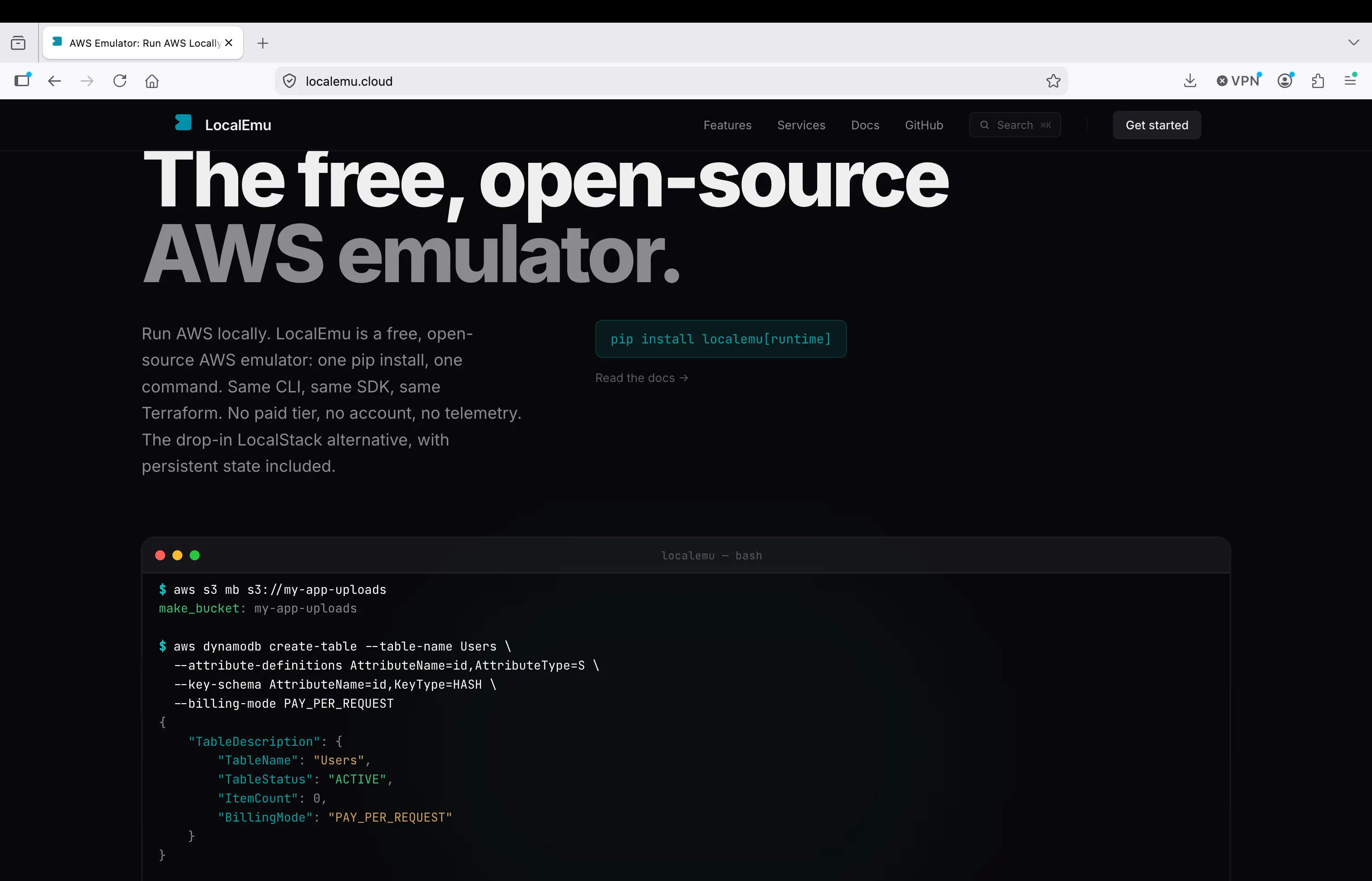The image size is (1372, 881).
Task: Click the '--key-schema AttributeName=id,KeyType=HASH' line
Action: [x=335, y=685]
